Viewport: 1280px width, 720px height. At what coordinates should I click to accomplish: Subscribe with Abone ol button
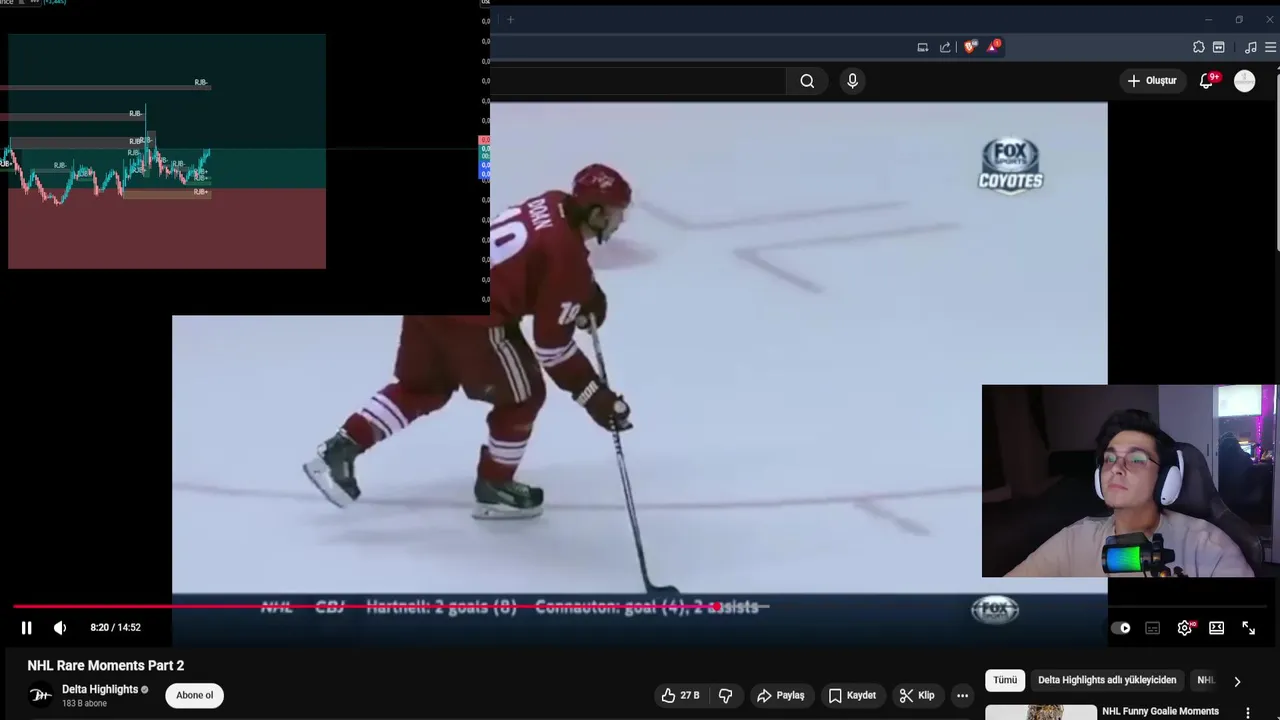pos(194,695)
